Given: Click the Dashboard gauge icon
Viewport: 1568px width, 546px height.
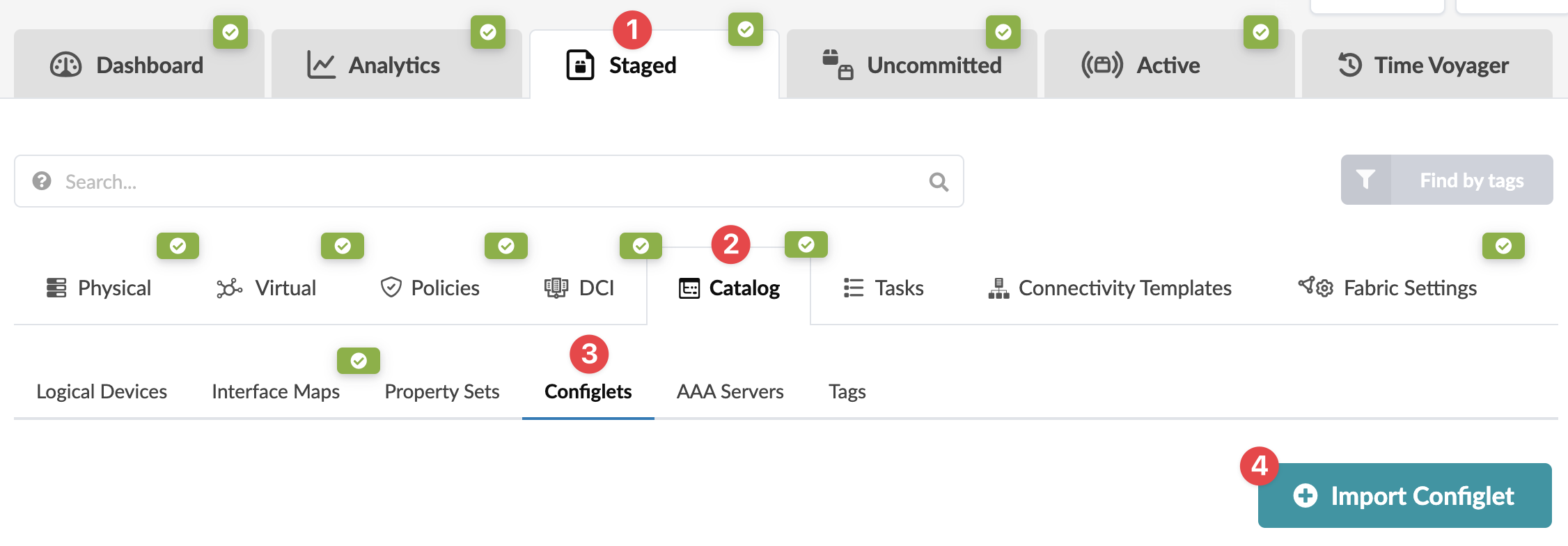Looking at the screenshot, I should 66,65.
